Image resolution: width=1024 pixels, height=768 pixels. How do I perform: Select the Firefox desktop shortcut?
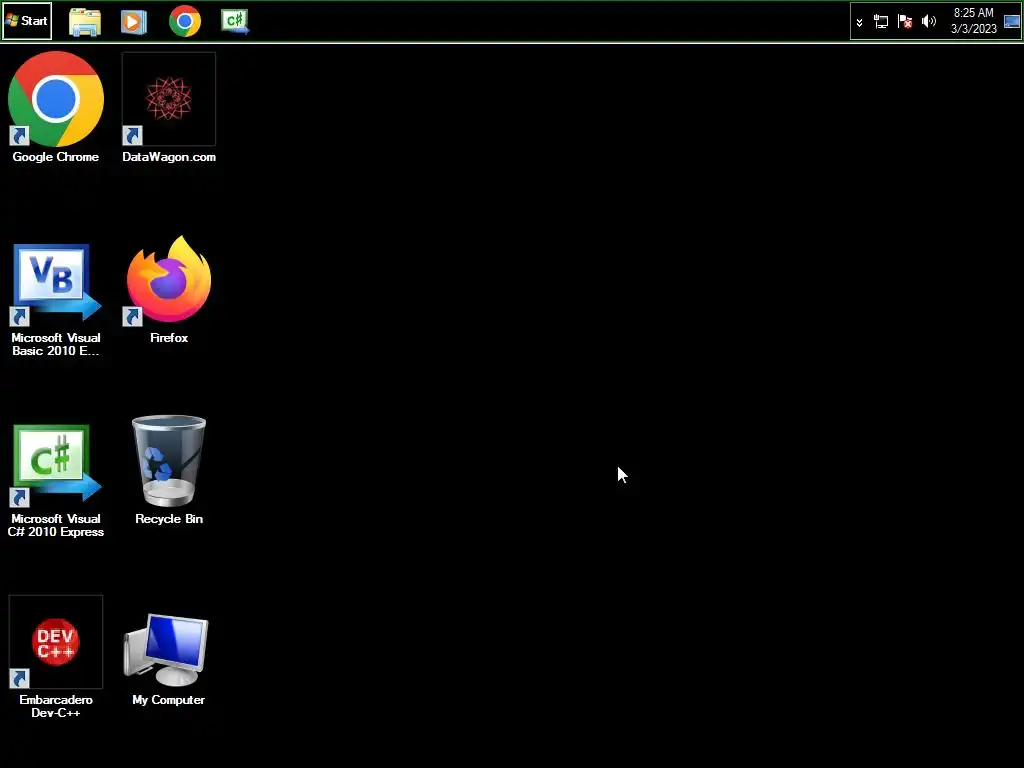tap(168, 289)
